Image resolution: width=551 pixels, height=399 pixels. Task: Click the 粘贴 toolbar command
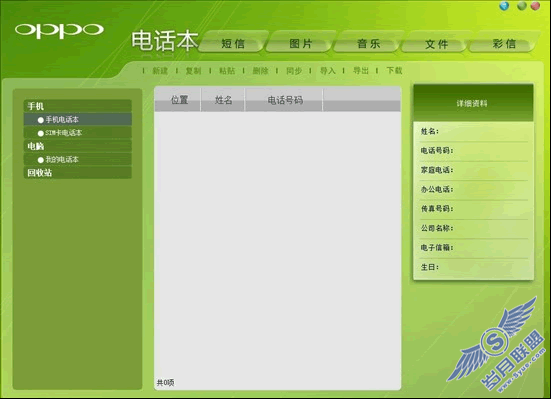click(227, 71)
